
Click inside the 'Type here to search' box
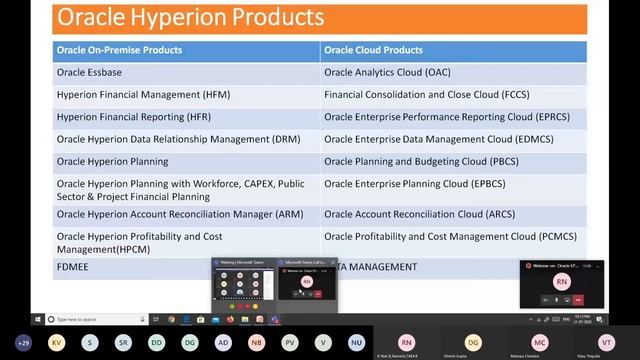coord(97,320)
